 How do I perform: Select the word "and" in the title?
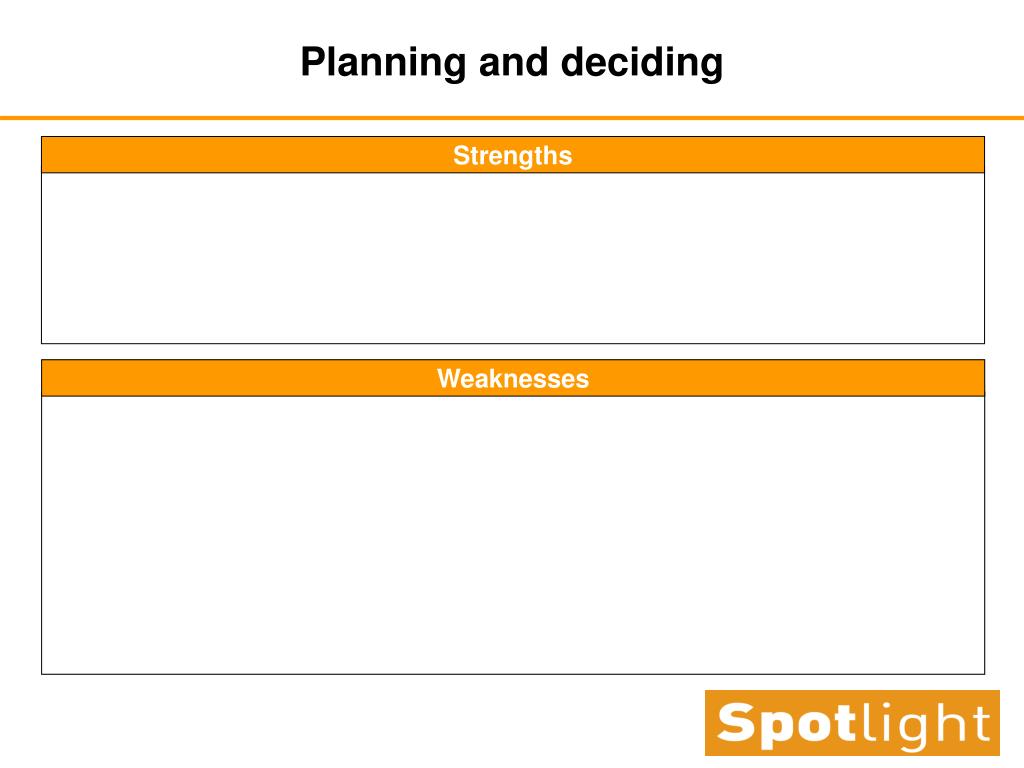click(513, 63)
